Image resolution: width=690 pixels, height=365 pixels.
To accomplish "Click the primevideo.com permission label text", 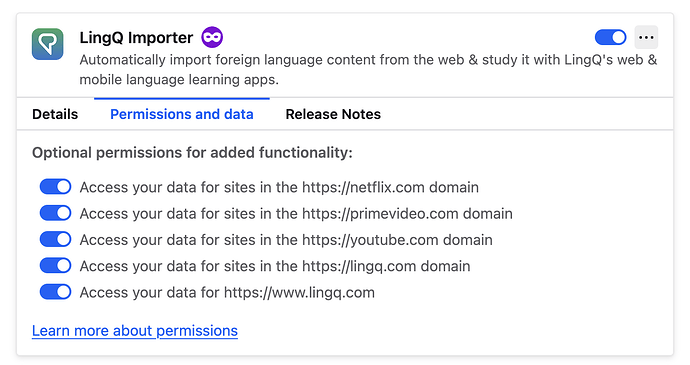I will click(x=296, y=214).
